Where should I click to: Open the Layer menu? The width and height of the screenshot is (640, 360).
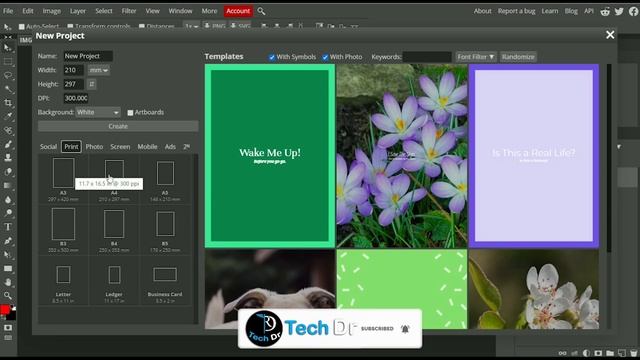78,11
